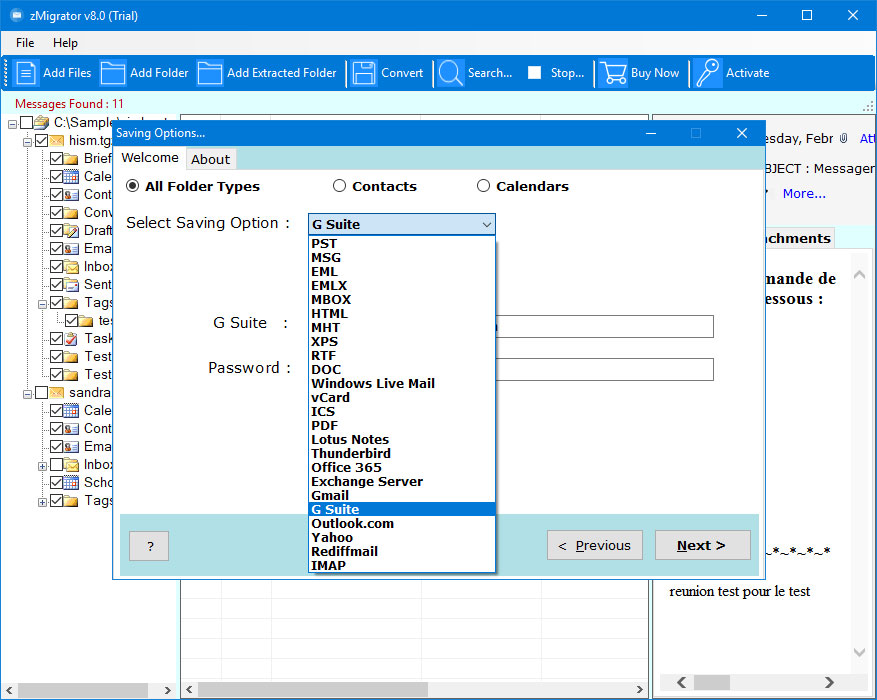The width and height of the screenshot is (877, 700).
Task: Select the All Folder Types radio button
Action: coord(133,186)
